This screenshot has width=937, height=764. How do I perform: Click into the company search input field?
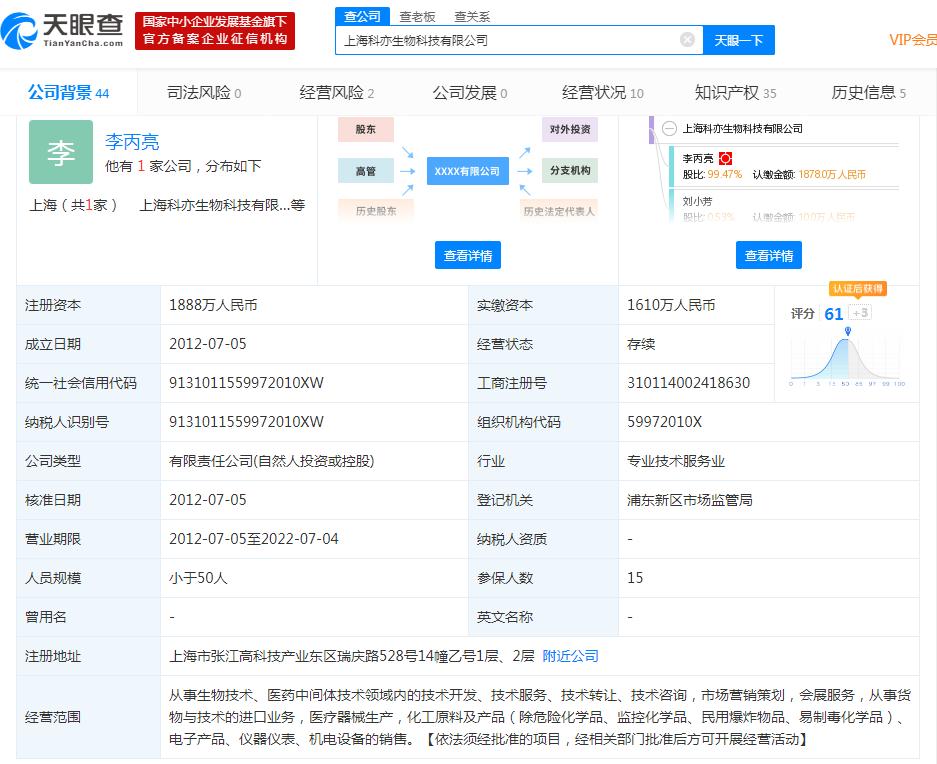508,40
